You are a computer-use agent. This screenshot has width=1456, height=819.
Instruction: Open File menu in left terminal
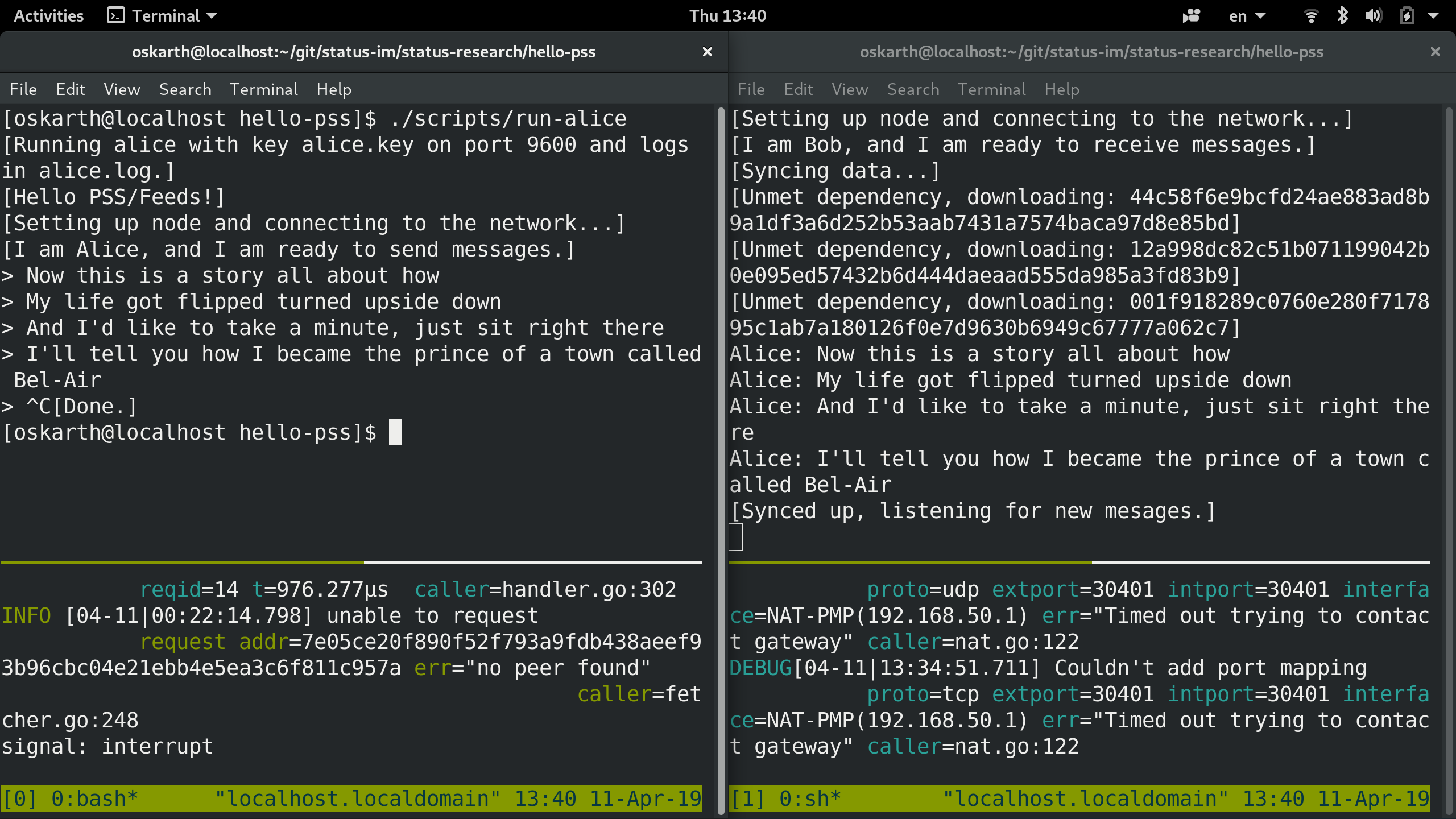[23, 89]
